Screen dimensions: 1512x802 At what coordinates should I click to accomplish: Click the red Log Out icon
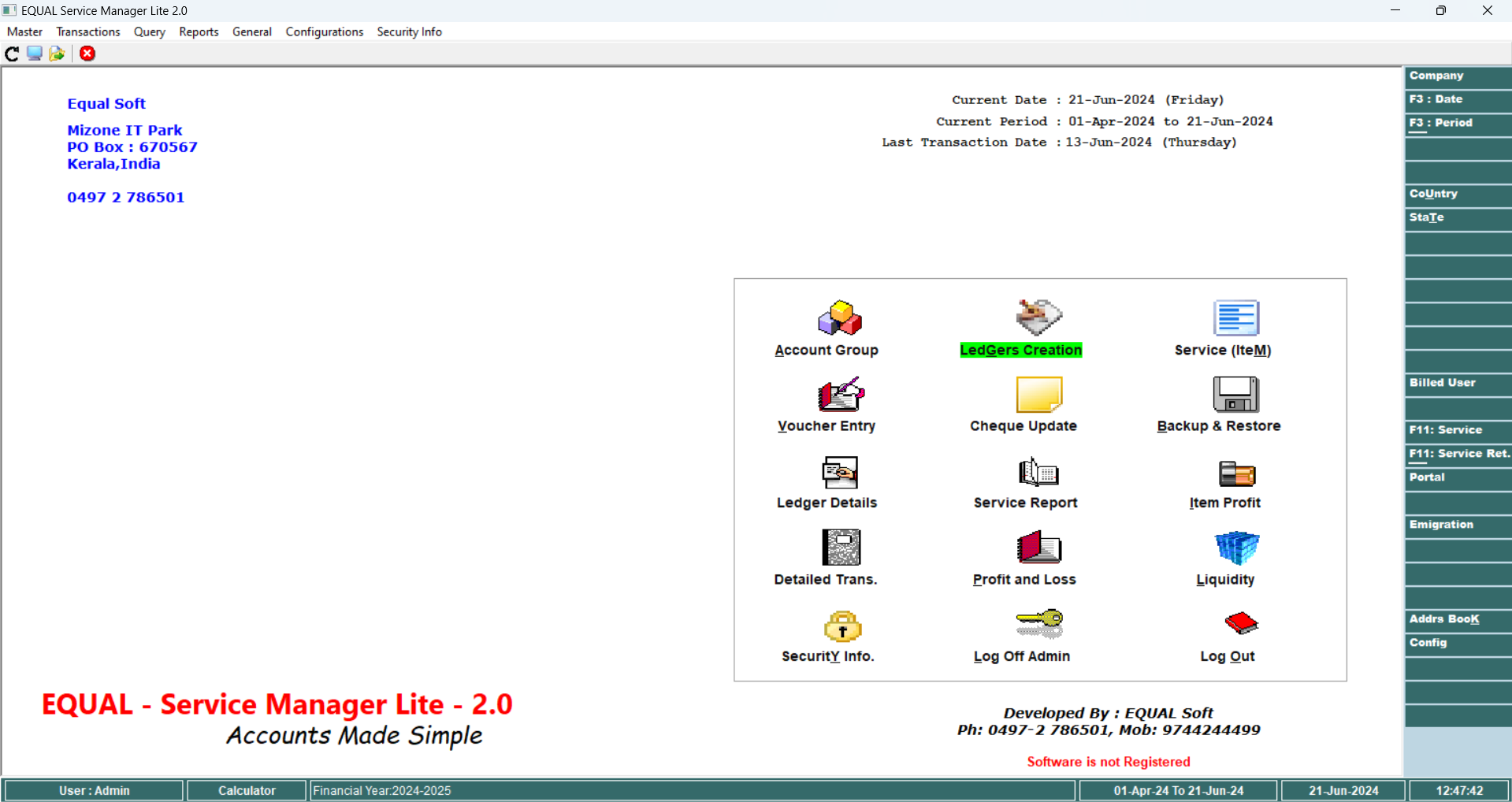tap(1240, 624)
